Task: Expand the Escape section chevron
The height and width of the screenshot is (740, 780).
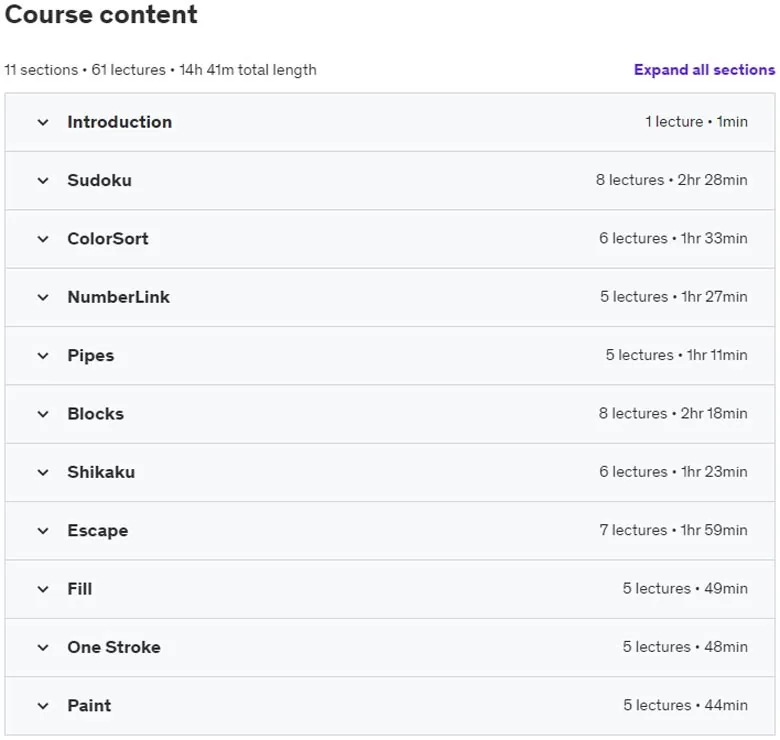Action: 43,531
